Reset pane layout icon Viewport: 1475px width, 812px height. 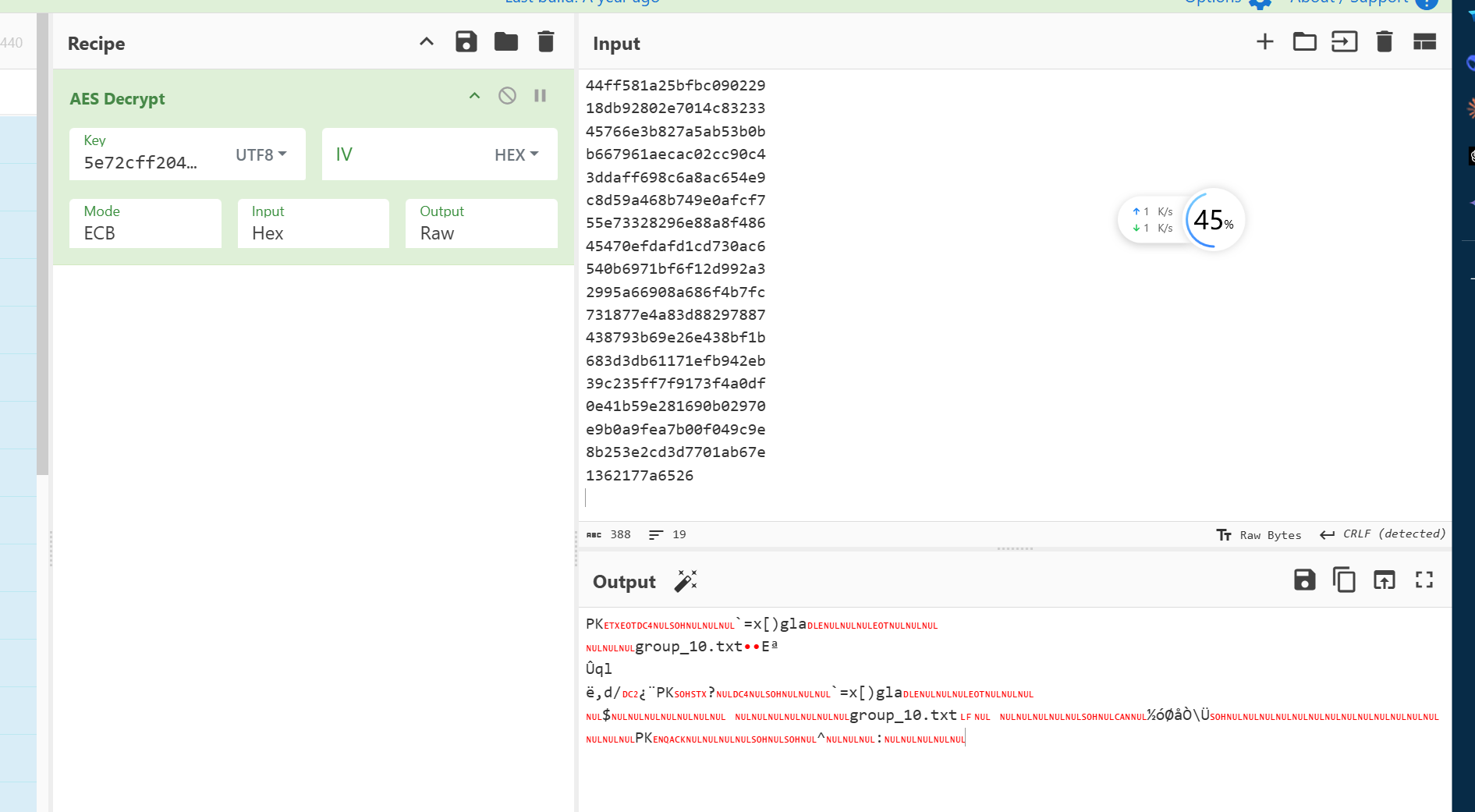point(1424,42)
